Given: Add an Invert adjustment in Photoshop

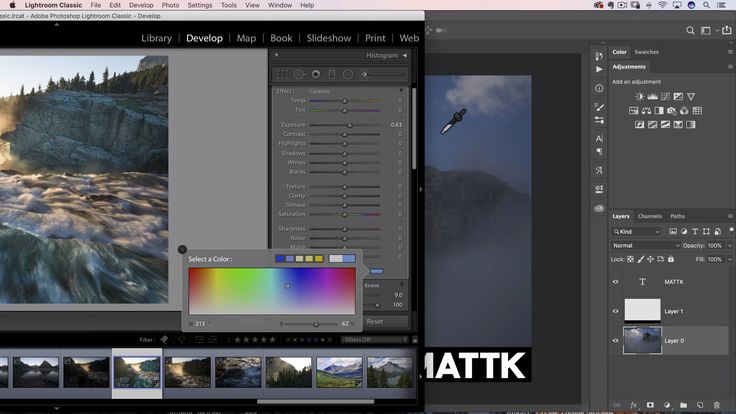Looking at the screenshot, I should 640,124.
